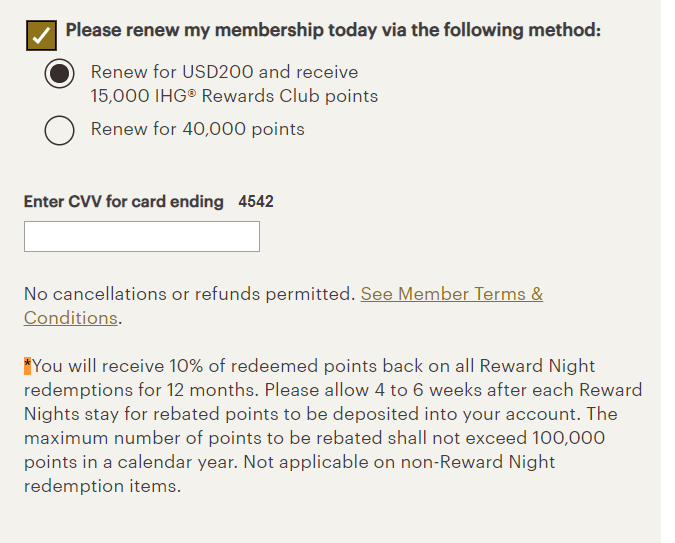Screen dimensions: 675x543
Task: Select the Renew for USD200 radio button
Action: [59, 73]
